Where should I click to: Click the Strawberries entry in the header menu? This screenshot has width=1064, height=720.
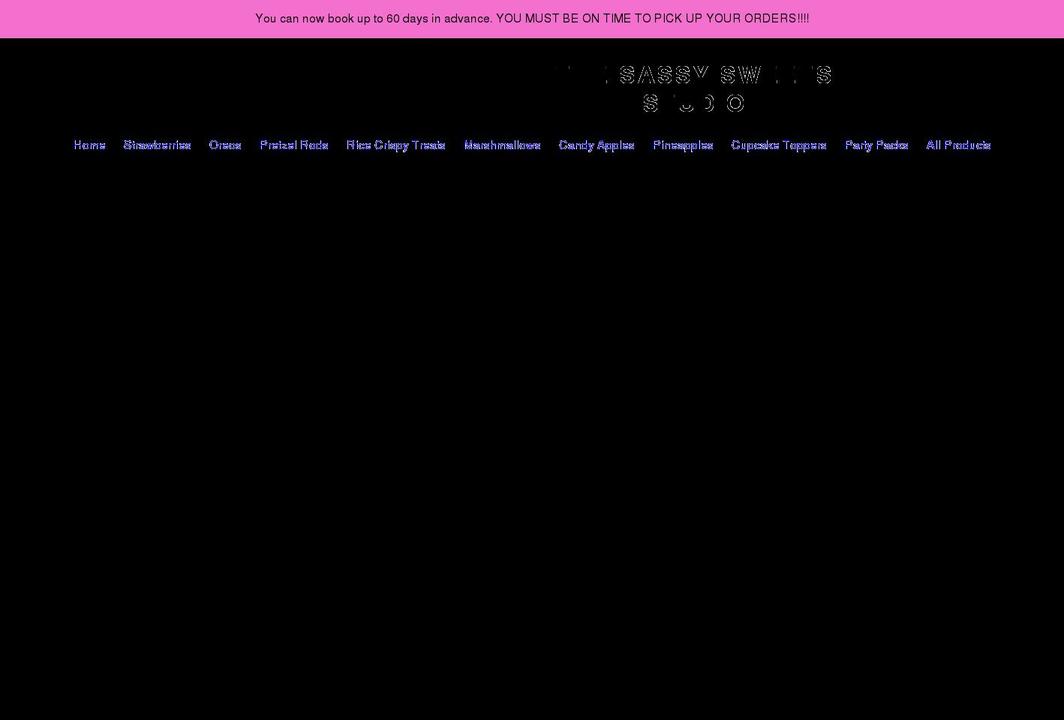157,144
